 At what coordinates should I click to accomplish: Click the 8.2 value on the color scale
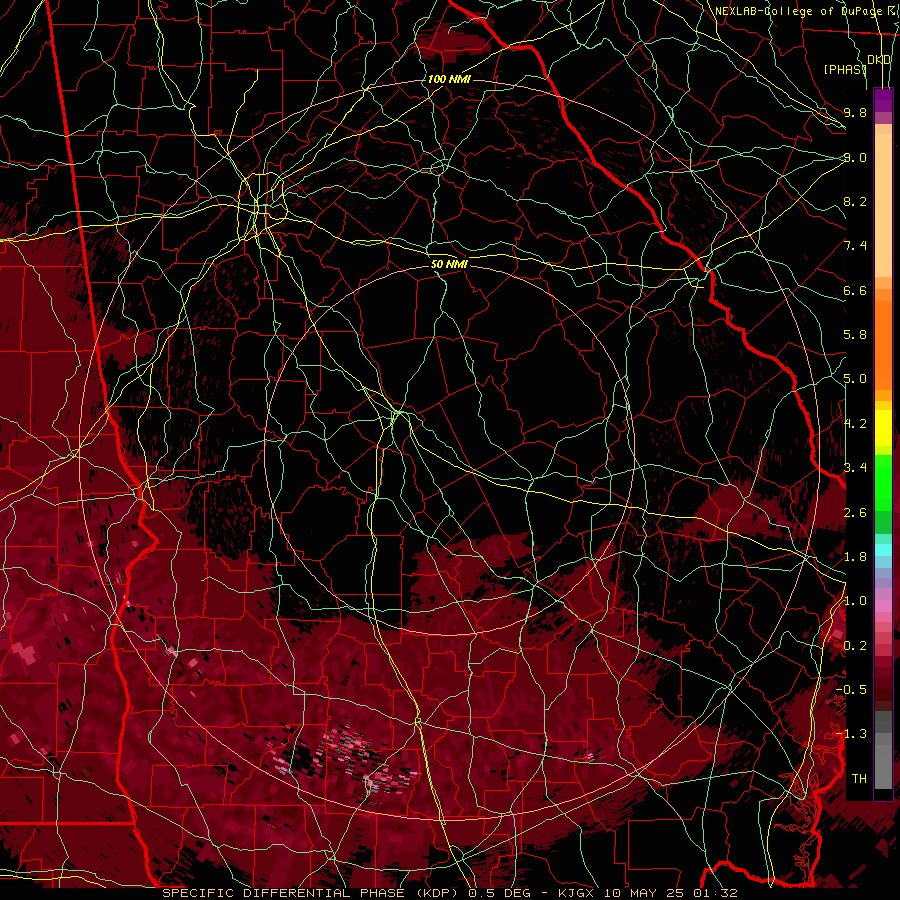tap(855, 201)
